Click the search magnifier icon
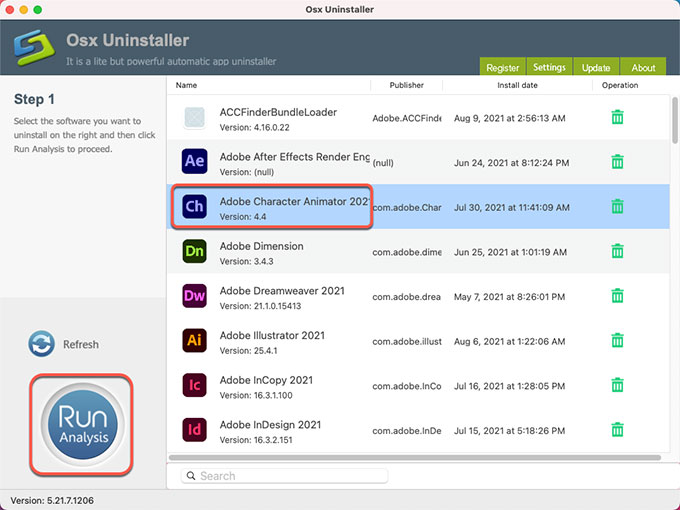Viewport: 680px width, 510px height. (191, 476)
